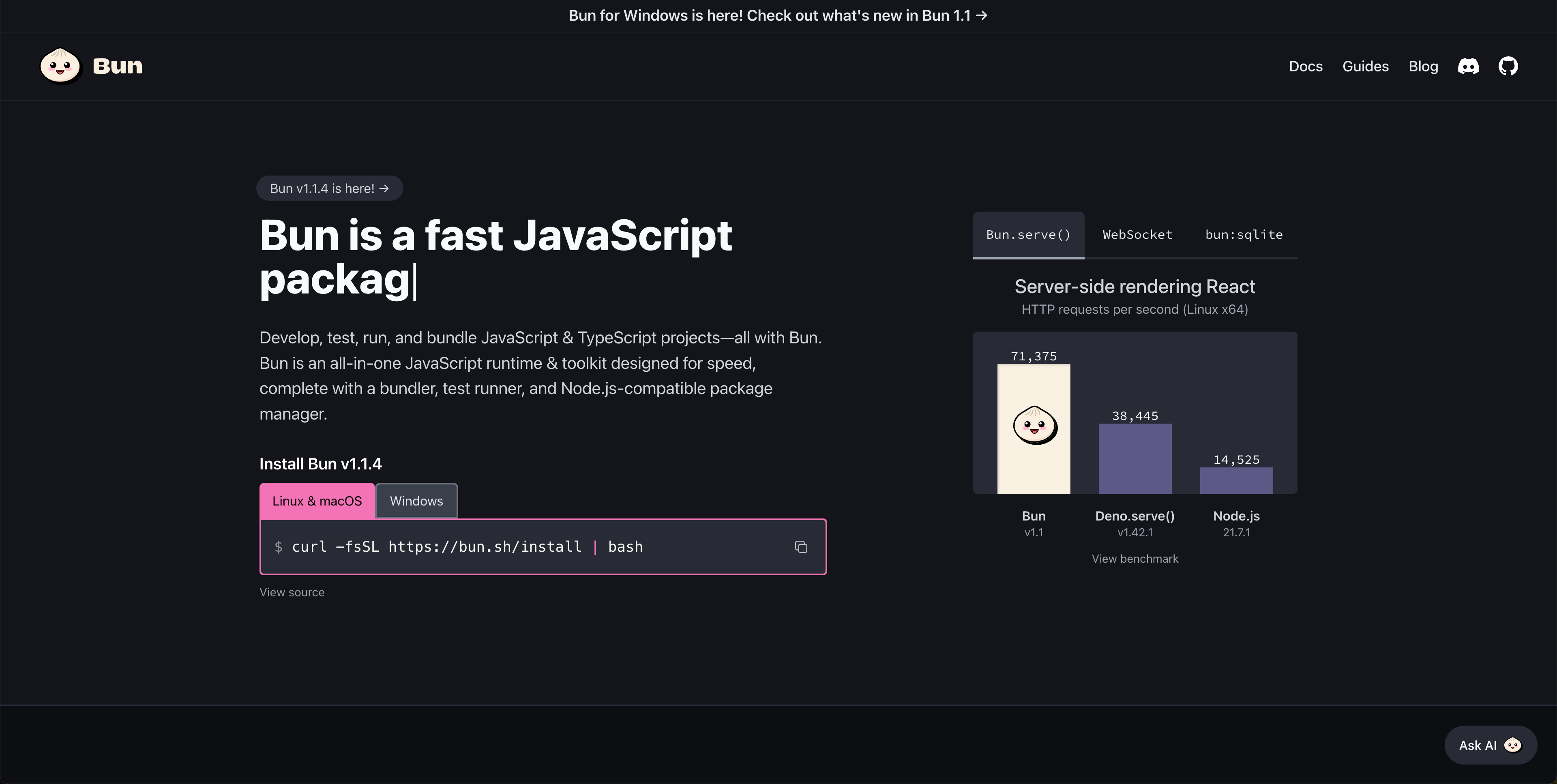1557x784 pixels.
Task: Select the Bun.serve() benchmark tab
Action: (x=1028, y=235)
